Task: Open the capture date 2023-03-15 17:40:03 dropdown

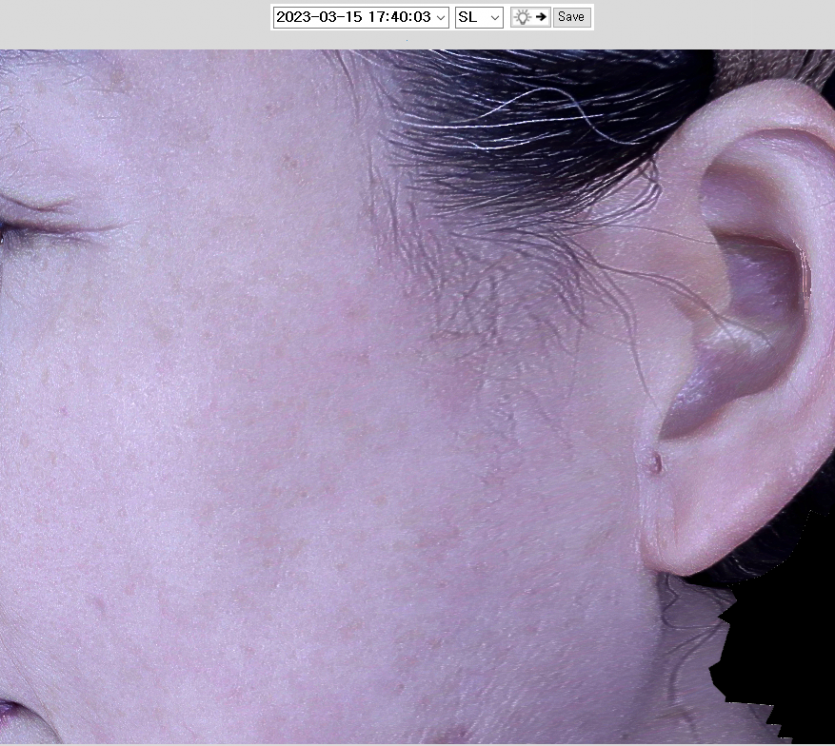Action: pos(361,17)
